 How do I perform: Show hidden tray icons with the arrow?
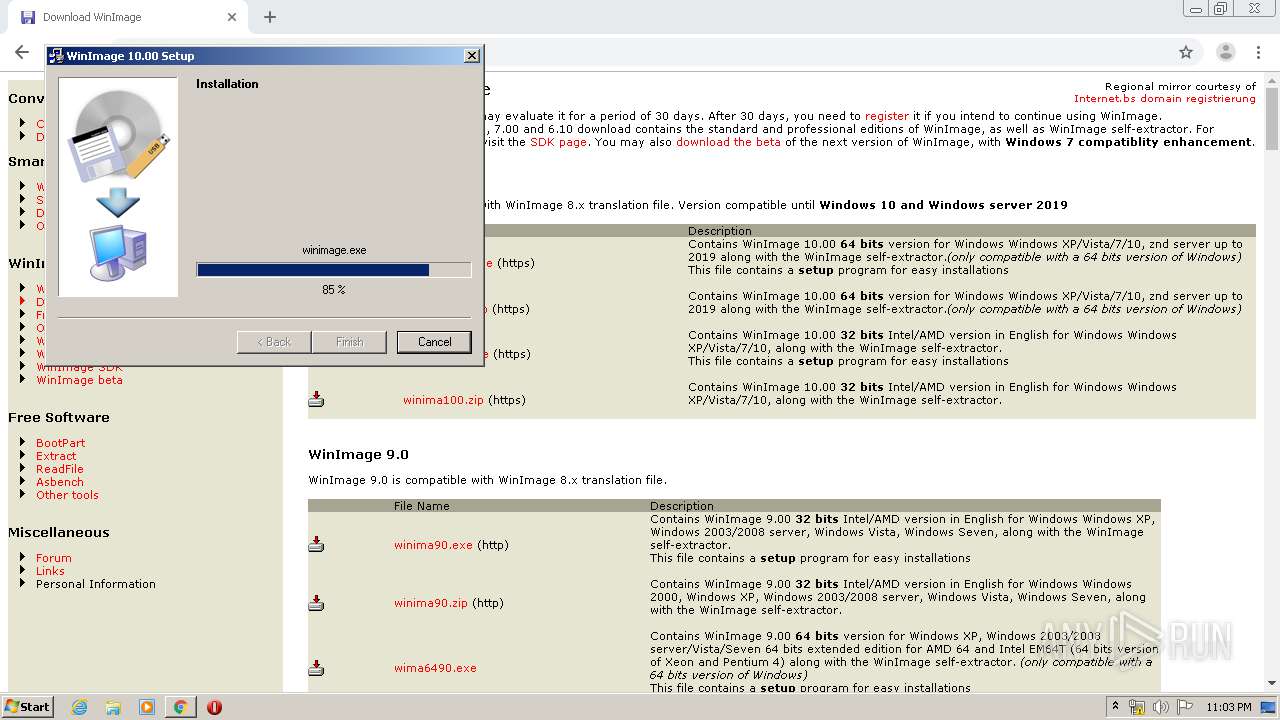[x=1115, y=707]
